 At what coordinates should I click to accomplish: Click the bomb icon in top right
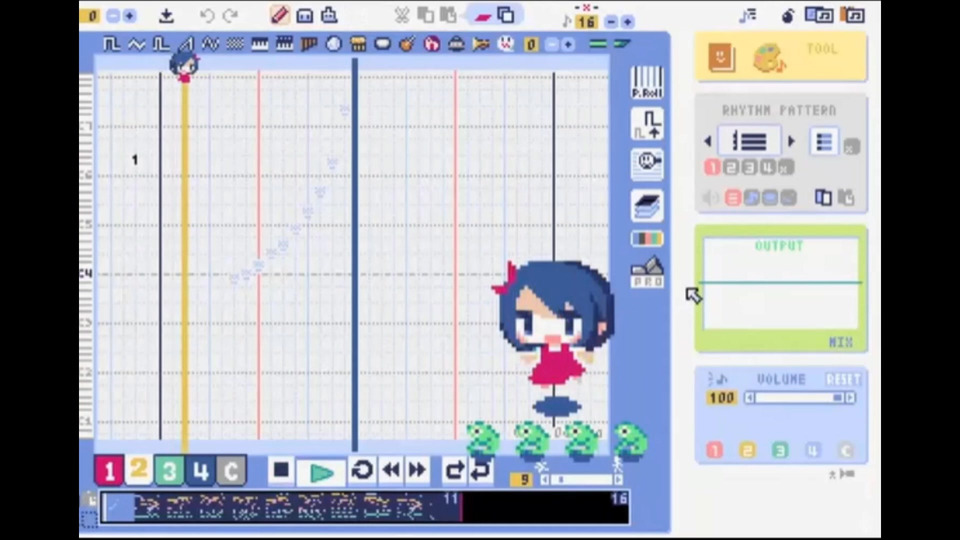(x=788, y=16)
